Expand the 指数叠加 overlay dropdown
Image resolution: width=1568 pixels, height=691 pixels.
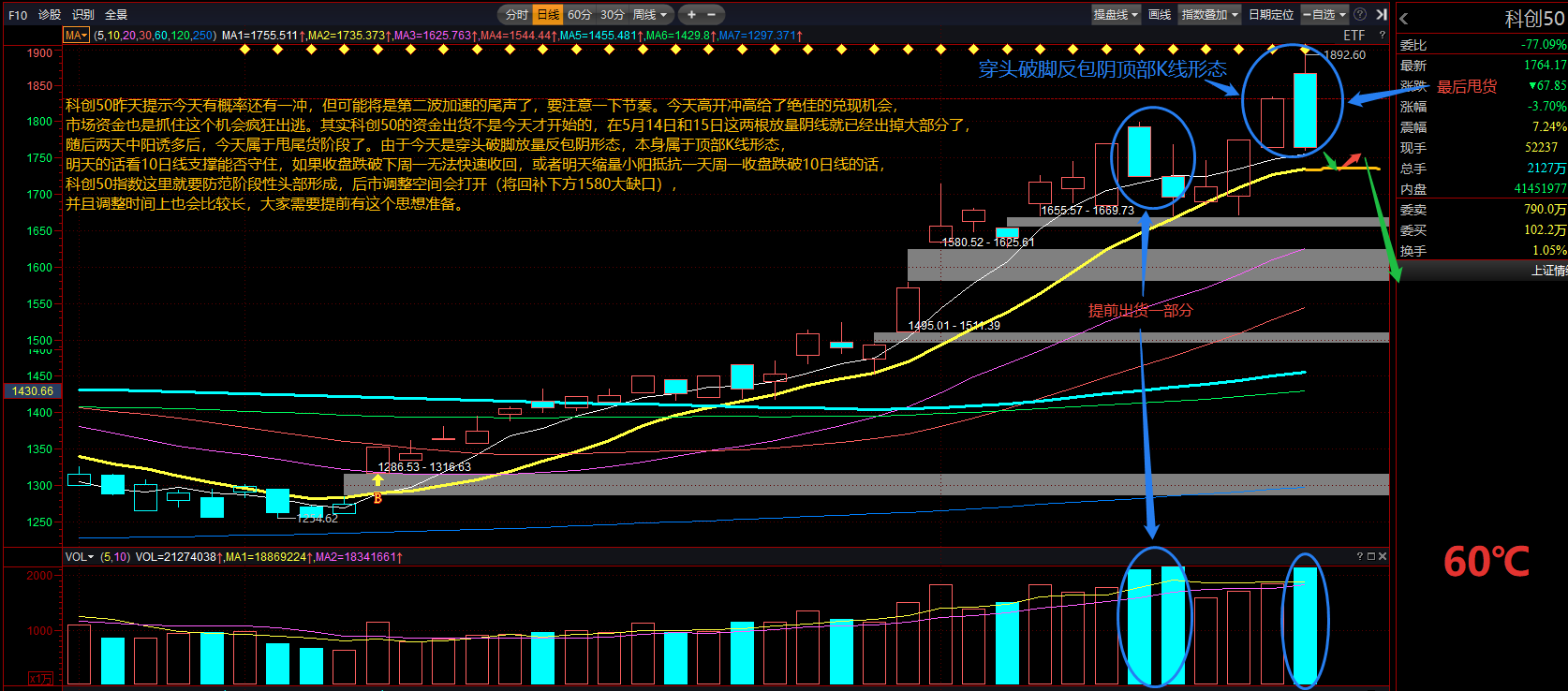(x=1209, y=14)
